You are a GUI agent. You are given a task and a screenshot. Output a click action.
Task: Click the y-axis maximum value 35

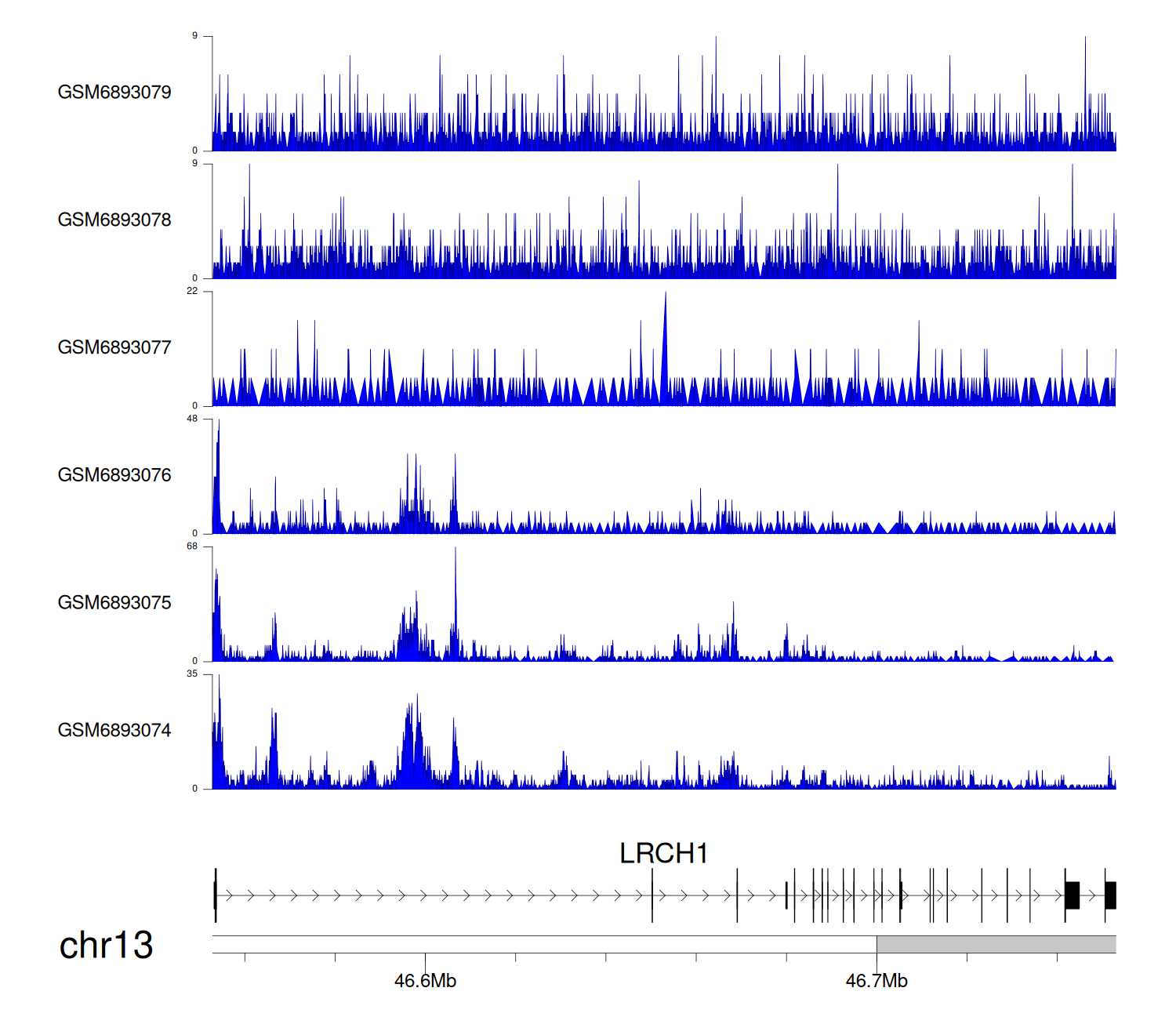pos(192,674)
